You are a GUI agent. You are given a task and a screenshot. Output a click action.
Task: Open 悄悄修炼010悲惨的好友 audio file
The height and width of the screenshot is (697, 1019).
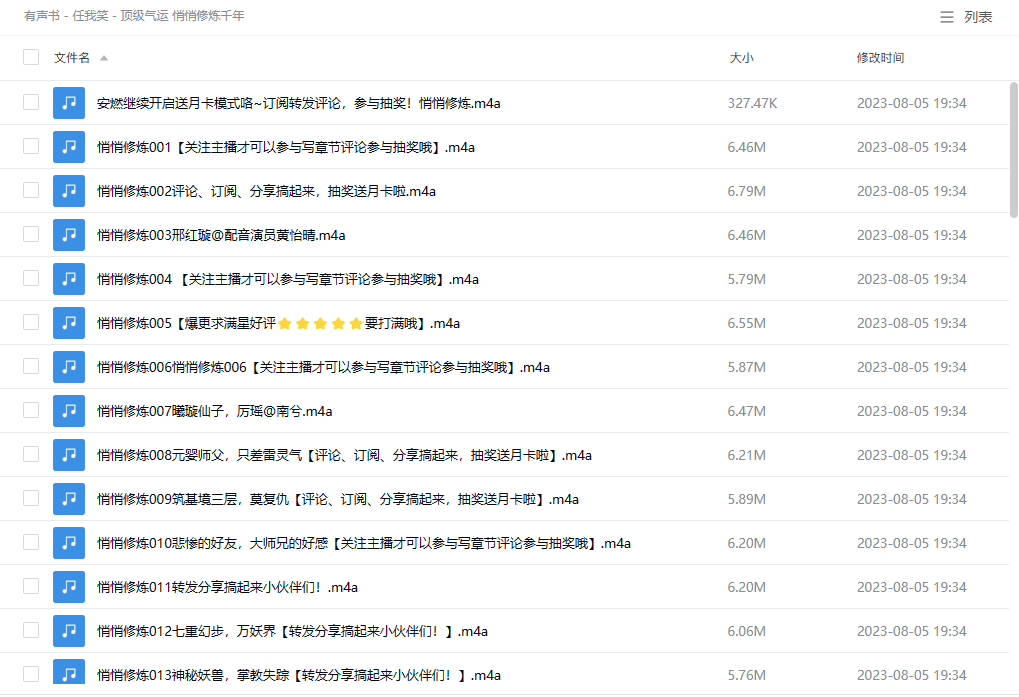point(363,543)
